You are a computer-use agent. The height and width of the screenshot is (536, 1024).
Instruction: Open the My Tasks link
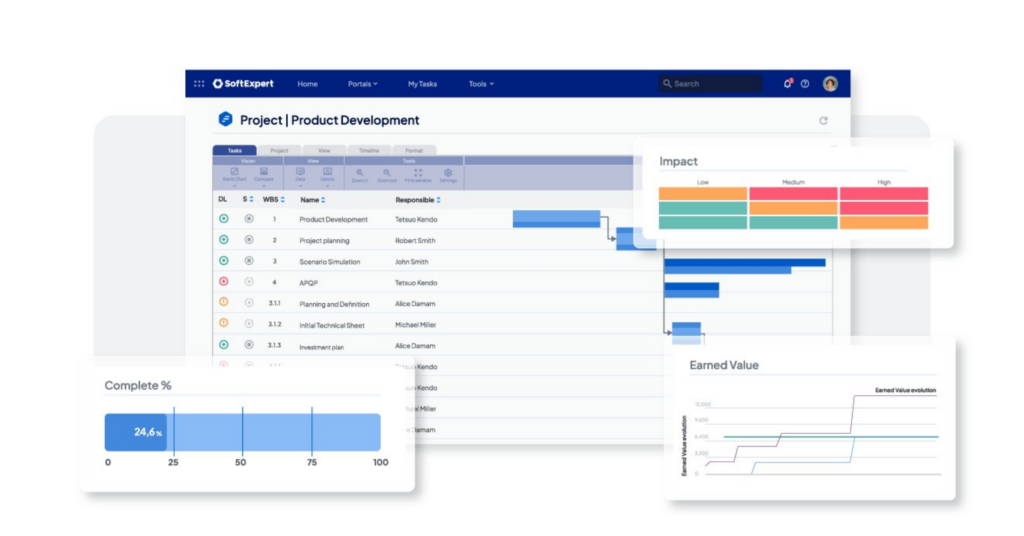pos(422,84)
